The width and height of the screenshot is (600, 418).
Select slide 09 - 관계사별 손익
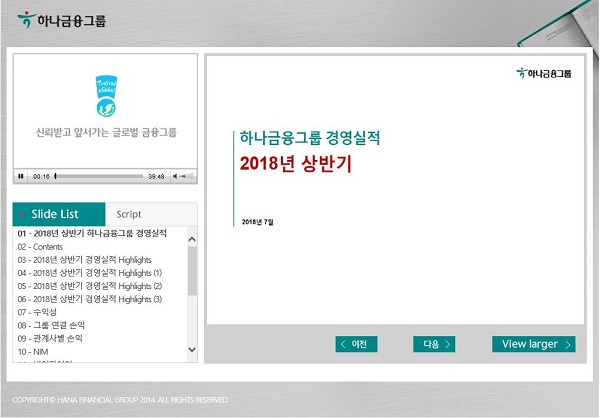50,338
